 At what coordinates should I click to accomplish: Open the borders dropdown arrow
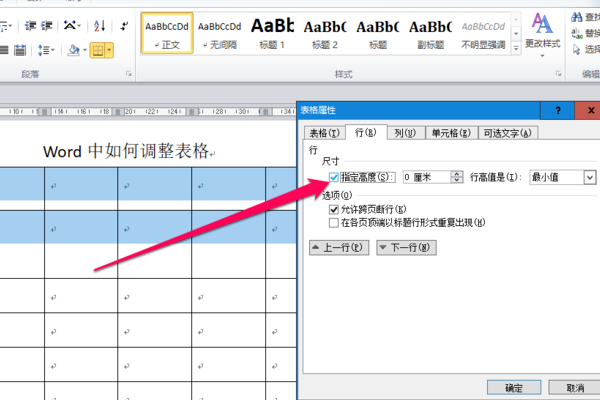(109, 50)
